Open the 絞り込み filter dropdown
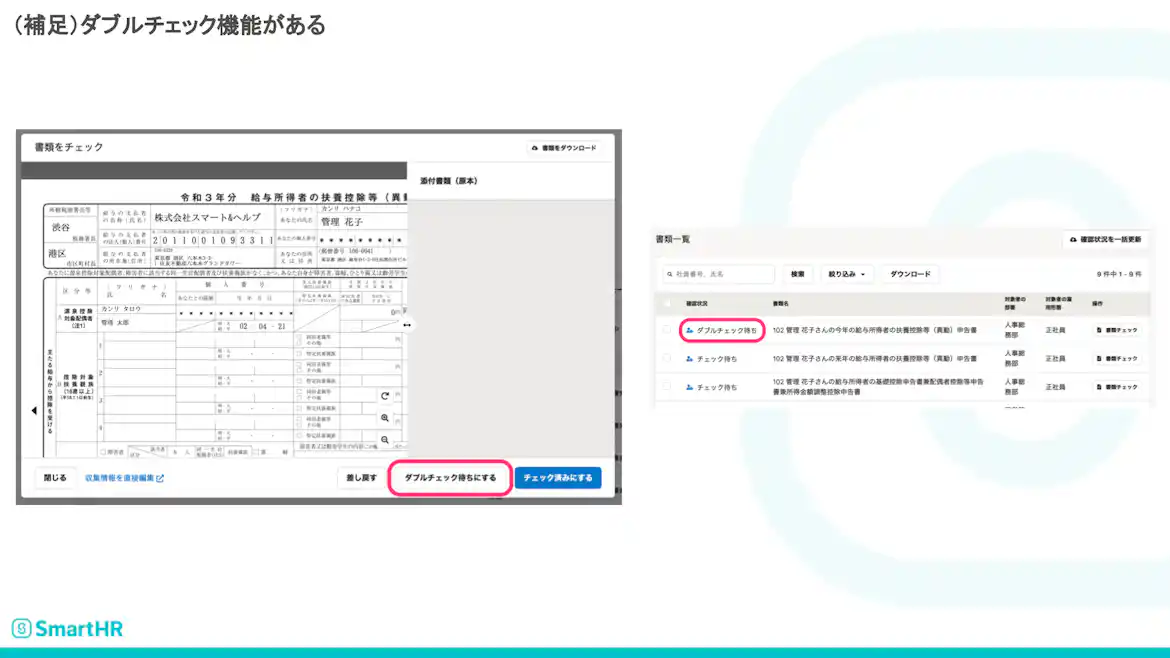Screen dimensions: 1170x658 [x=846, y=274]
